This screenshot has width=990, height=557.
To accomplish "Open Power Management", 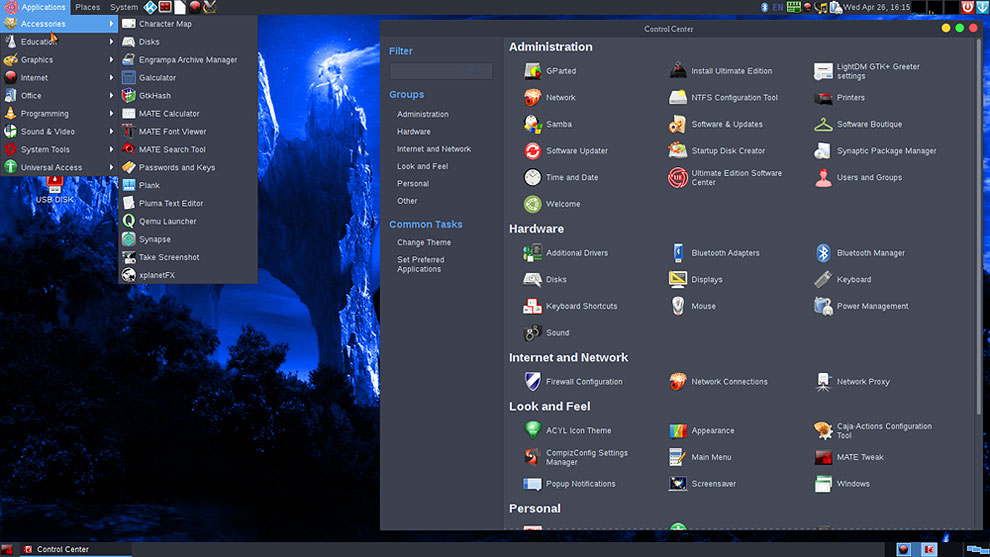I will [862, 306].
